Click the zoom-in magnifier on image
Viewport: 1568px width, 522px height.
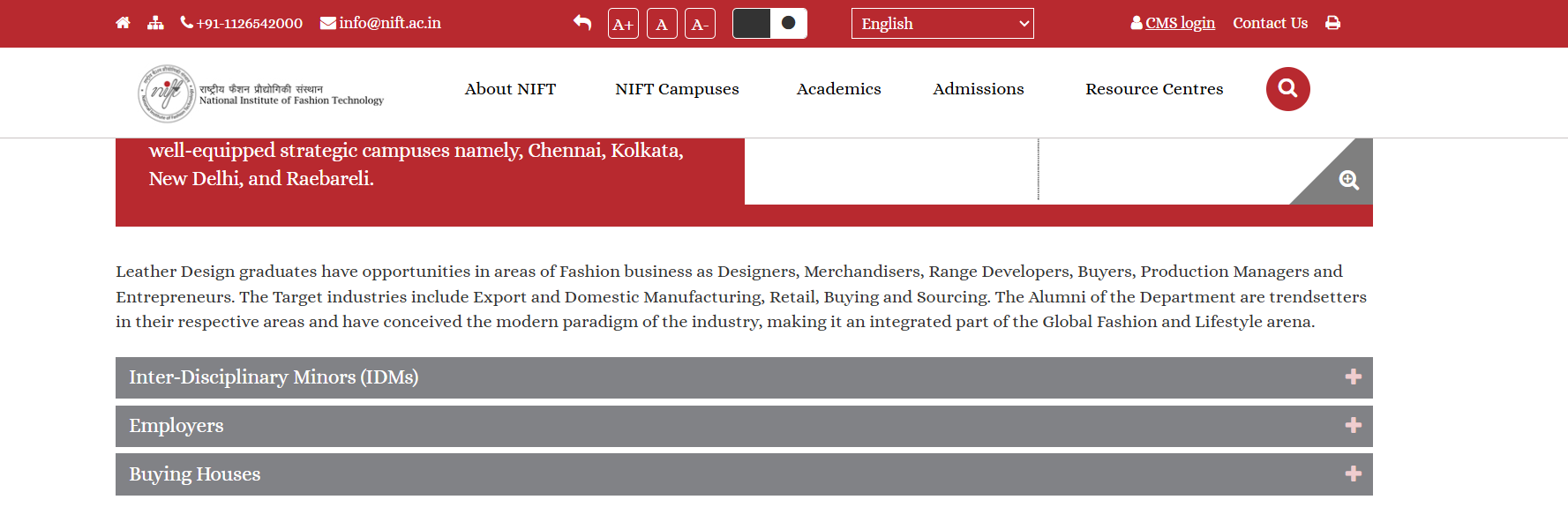[x=1348, y=181]
